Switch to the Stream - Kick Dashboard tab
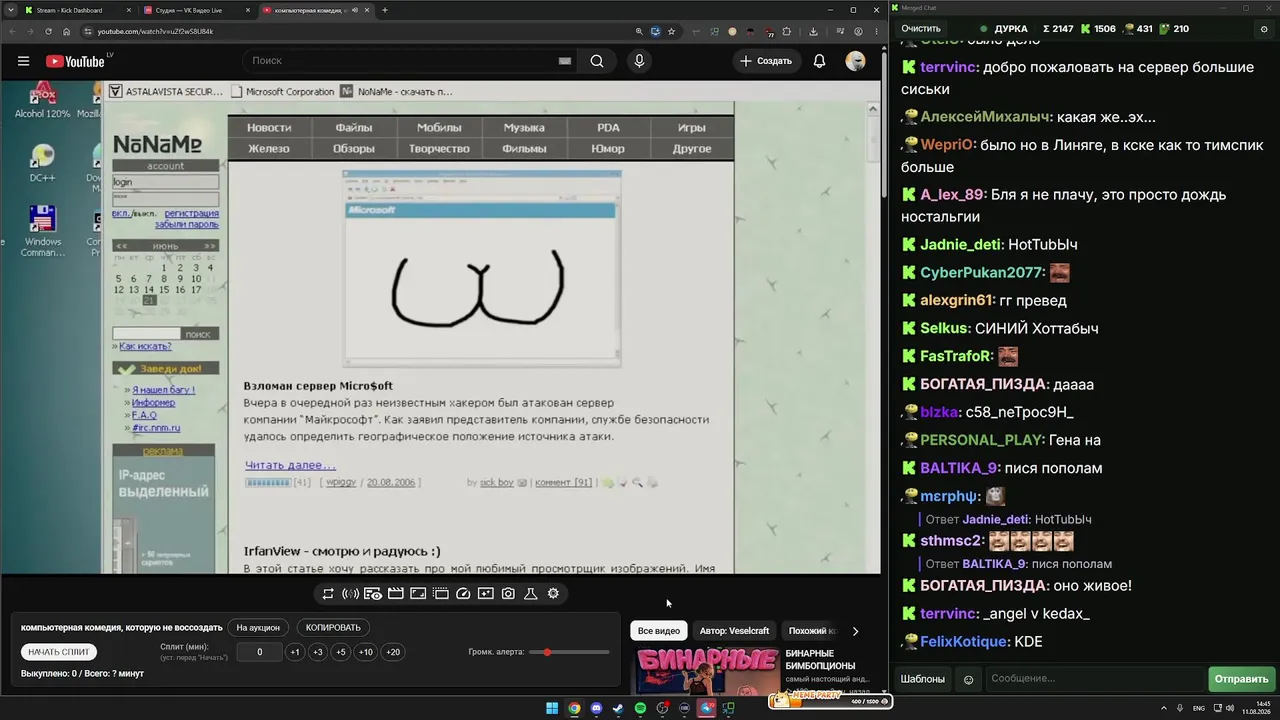 click(76, 10)
